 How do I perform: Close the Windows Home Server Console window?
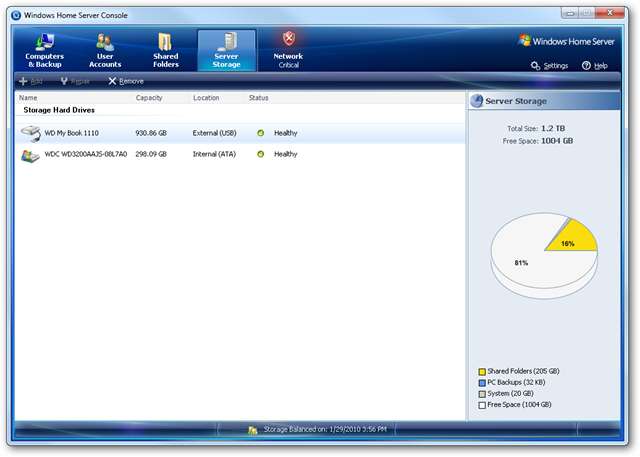coord(610,13)
